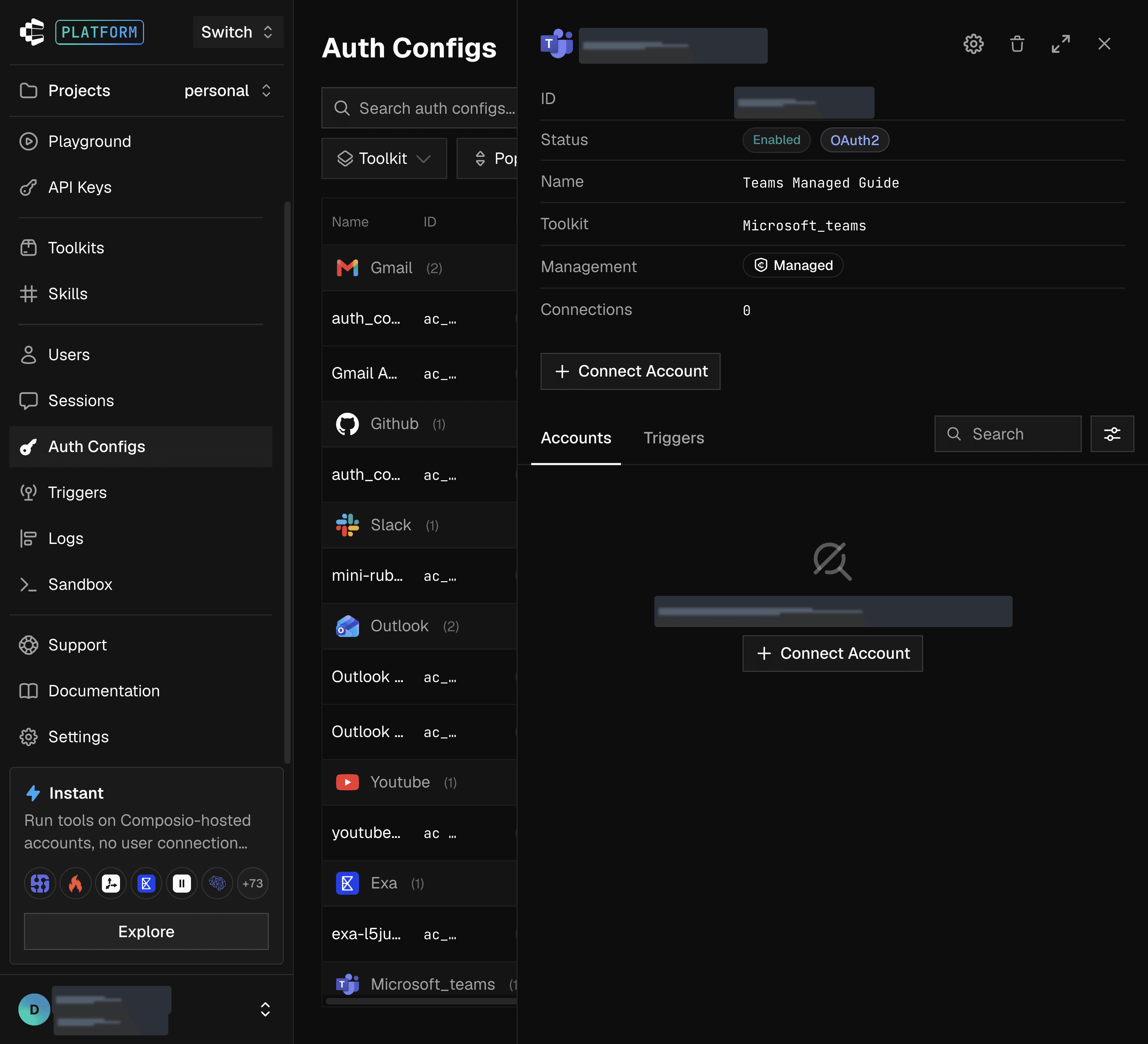Click Connect Account in empty accounts area
The width and height of the screenshot is (1148, 1044).
point(832,653)
